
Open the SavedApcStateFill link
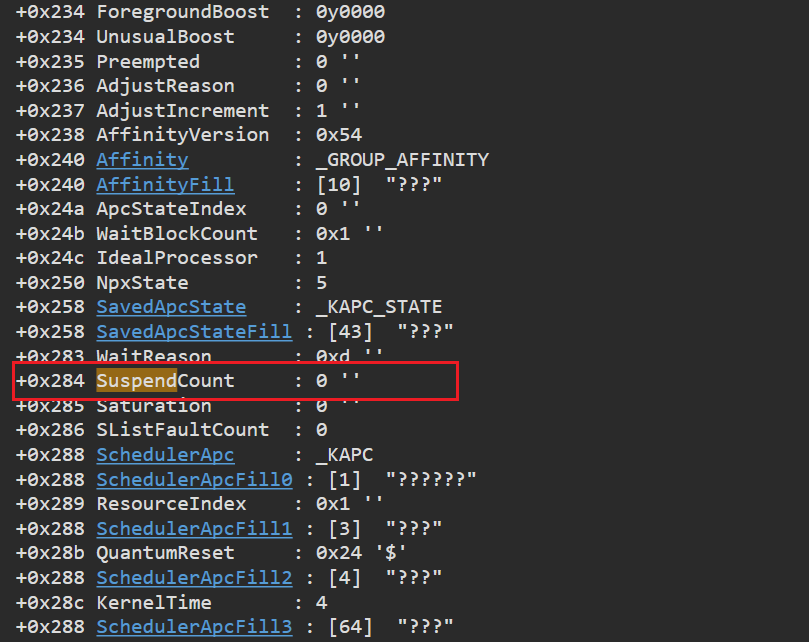point(194,331)
